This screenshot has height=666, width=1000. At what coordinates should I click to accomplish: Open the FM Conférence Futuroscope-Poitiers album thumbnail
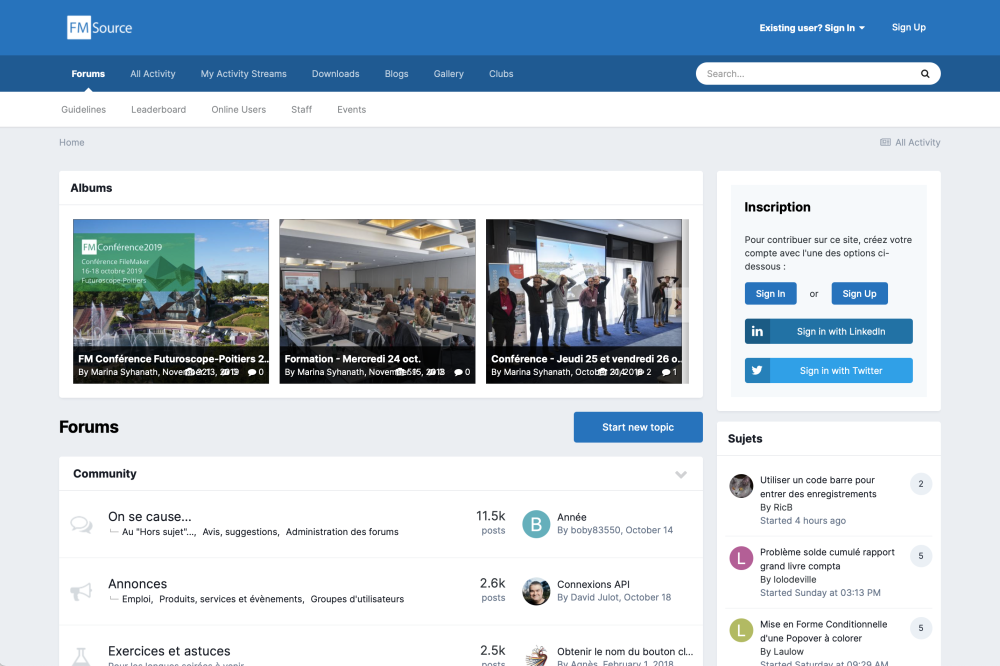tap(171, 290)
